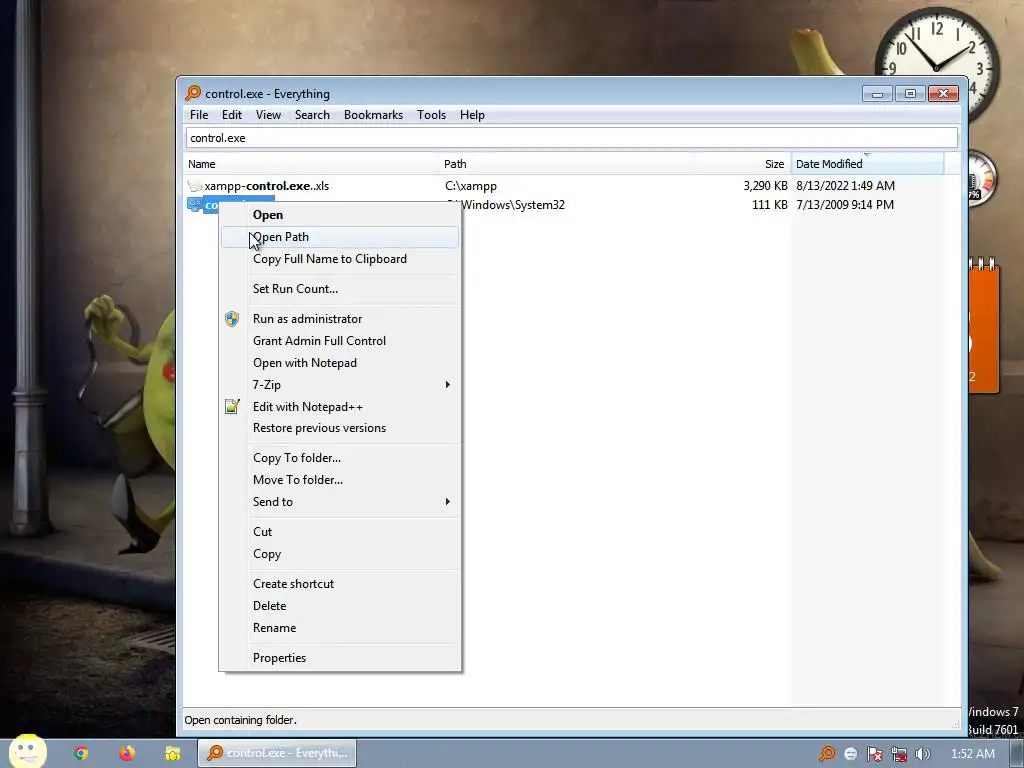Select the Send to entry
Screen dimensions: 1024x768
[340, 502]
